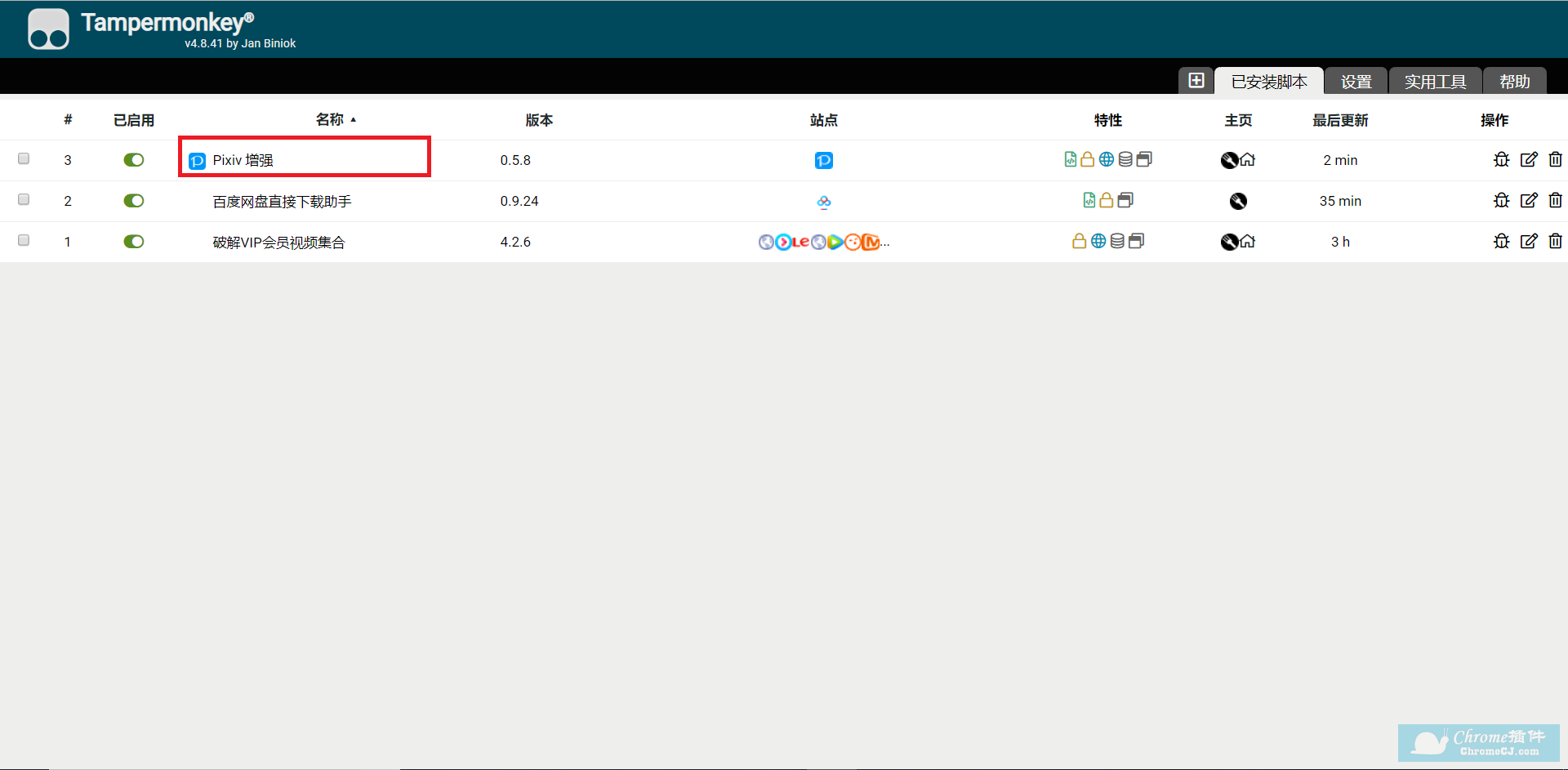Check the checkbox for script number 3
Image resolution: width=1568 pixels, height=770 pixels.
tap(24, 158)
